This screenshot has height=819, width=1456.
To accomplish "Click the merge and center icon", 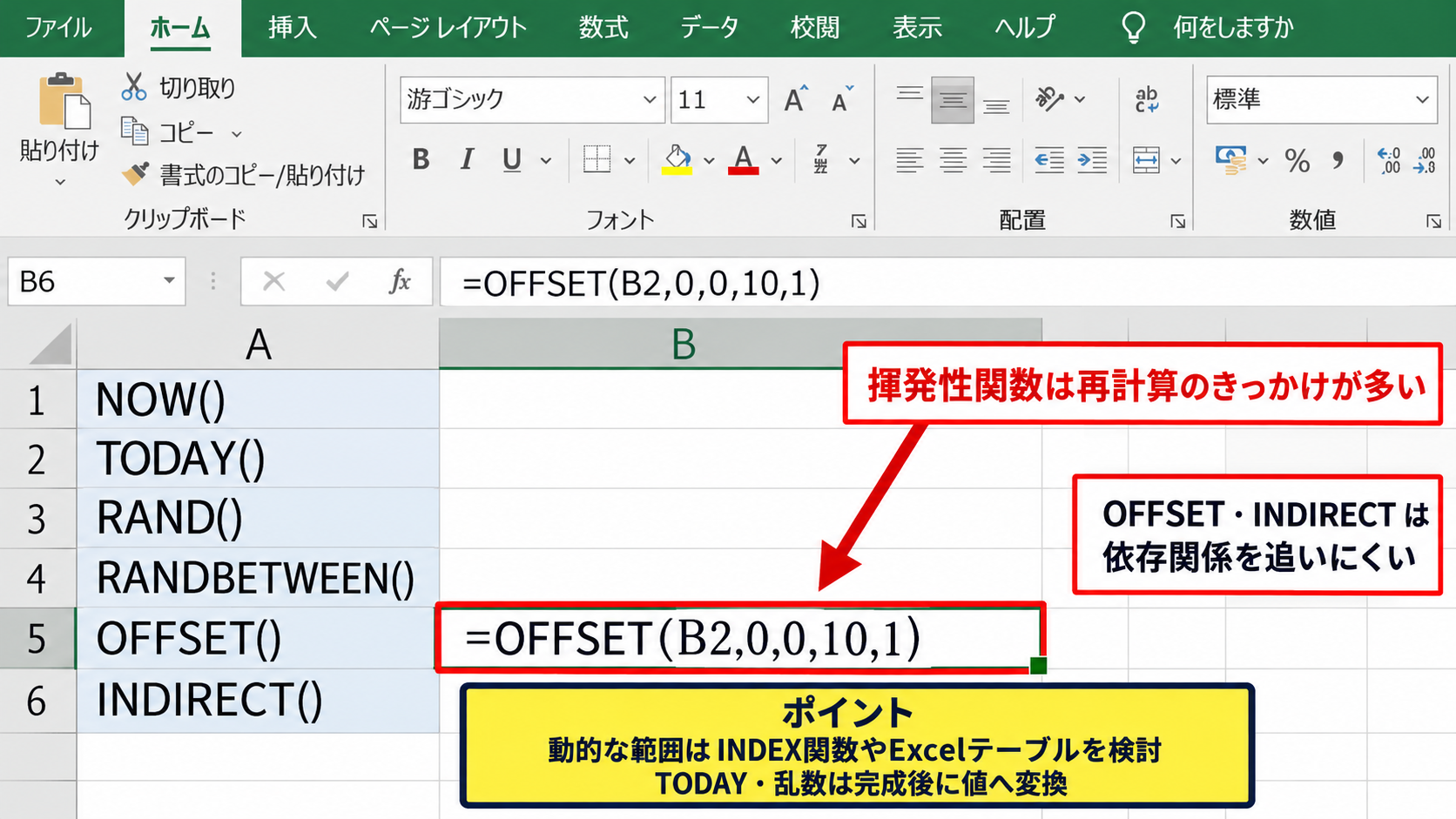I will point(1146,160).
